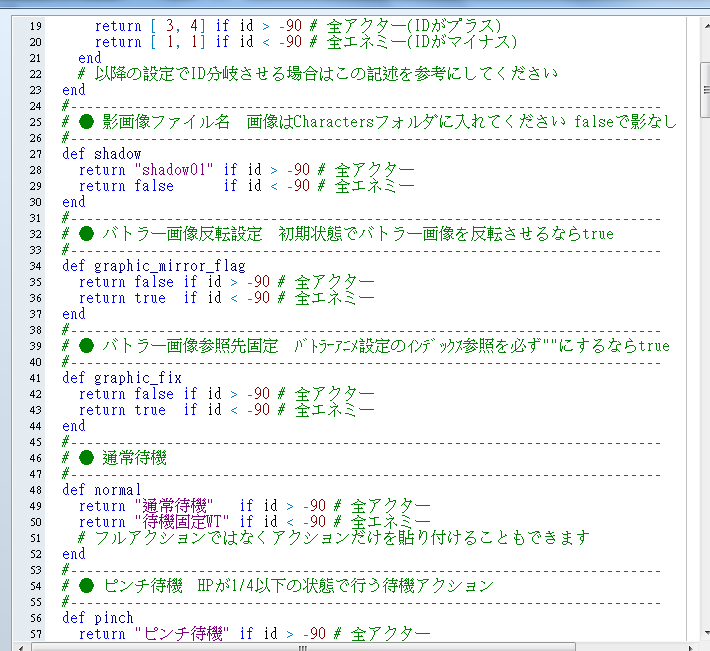Click the comment on line 22
Image resolution: width=710 pixels, height=651 pixels.
318,74
